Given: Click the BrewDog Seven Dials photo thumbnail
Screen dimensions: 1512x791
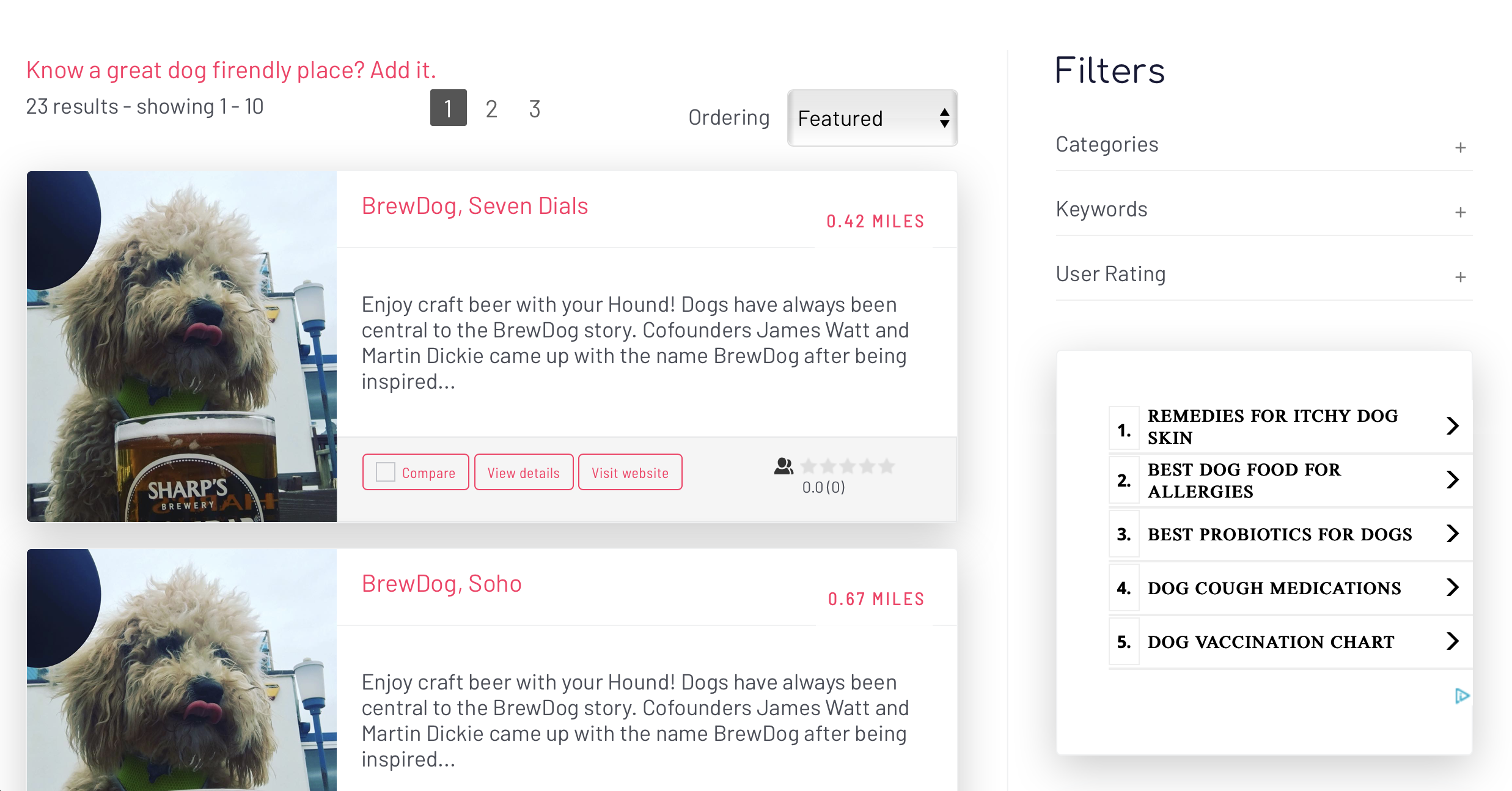Looking at the screenshot, I should pos(181,347).
